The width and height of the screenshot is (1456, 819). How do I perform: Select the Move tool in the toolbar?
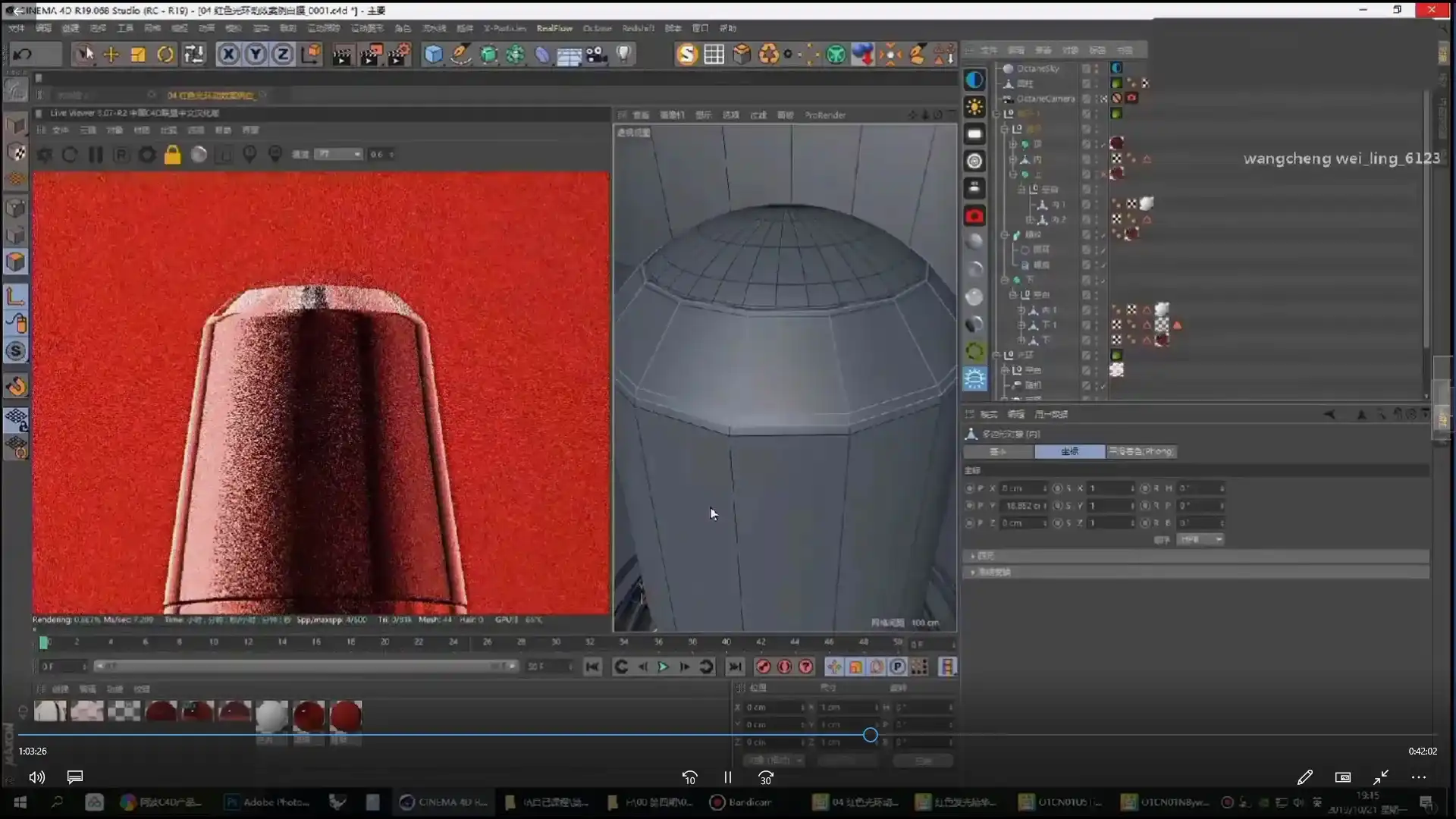click(x=111, y=54)
